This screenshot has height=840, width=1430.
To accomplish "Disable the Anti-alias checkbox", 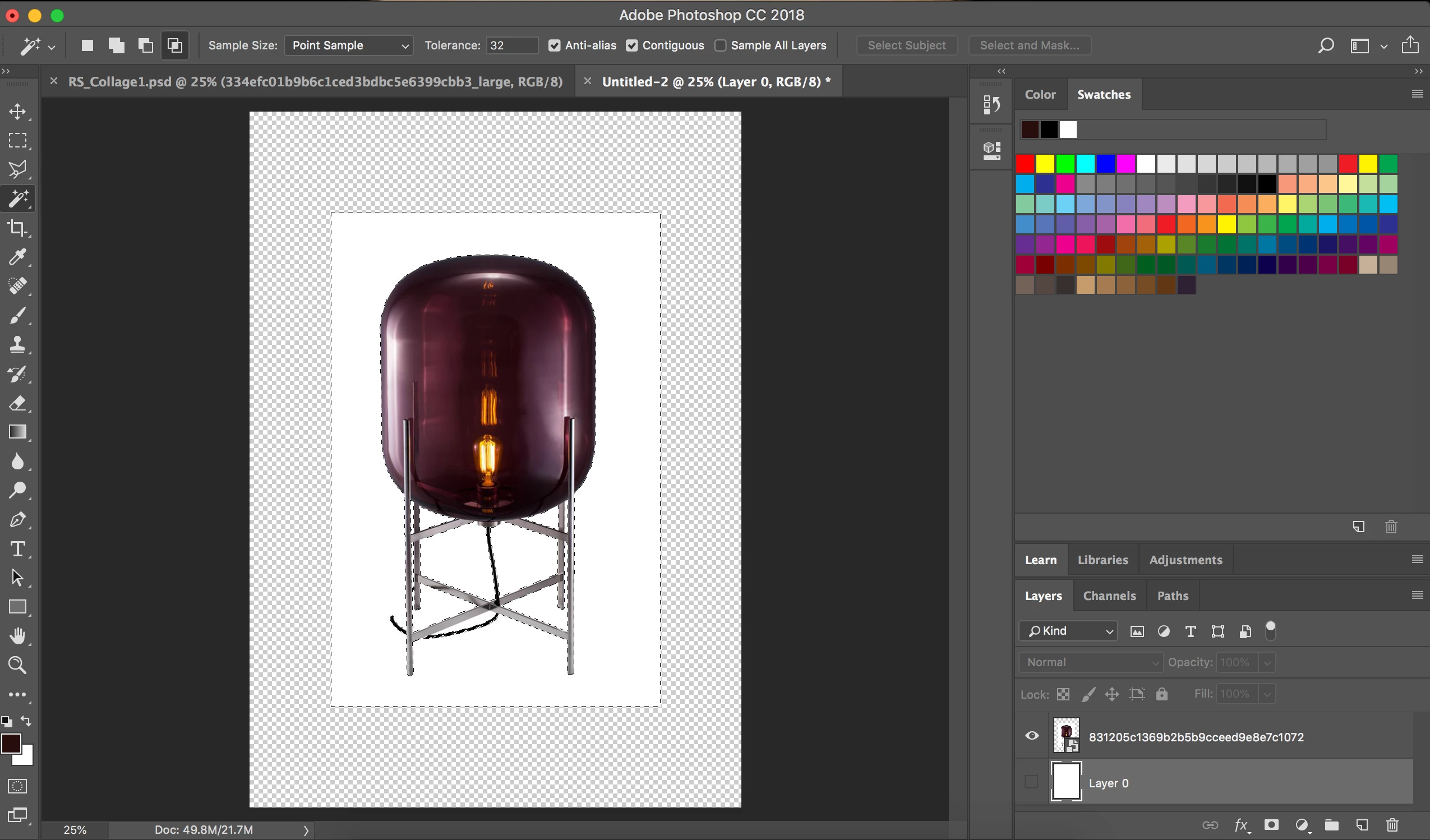I will [x=555, y=45].
